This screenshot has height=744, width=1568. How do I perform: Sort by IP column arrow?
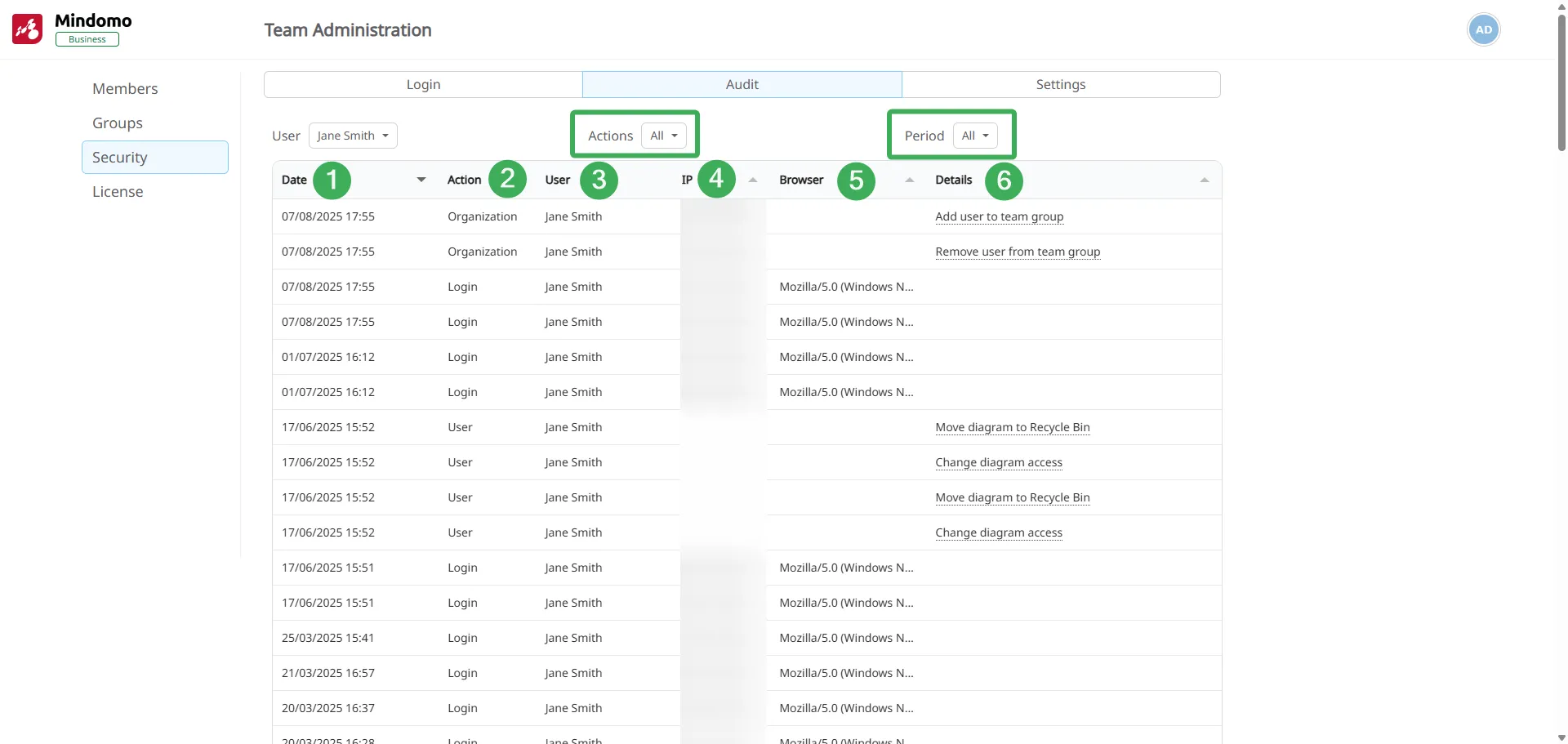tap(752, 180)
